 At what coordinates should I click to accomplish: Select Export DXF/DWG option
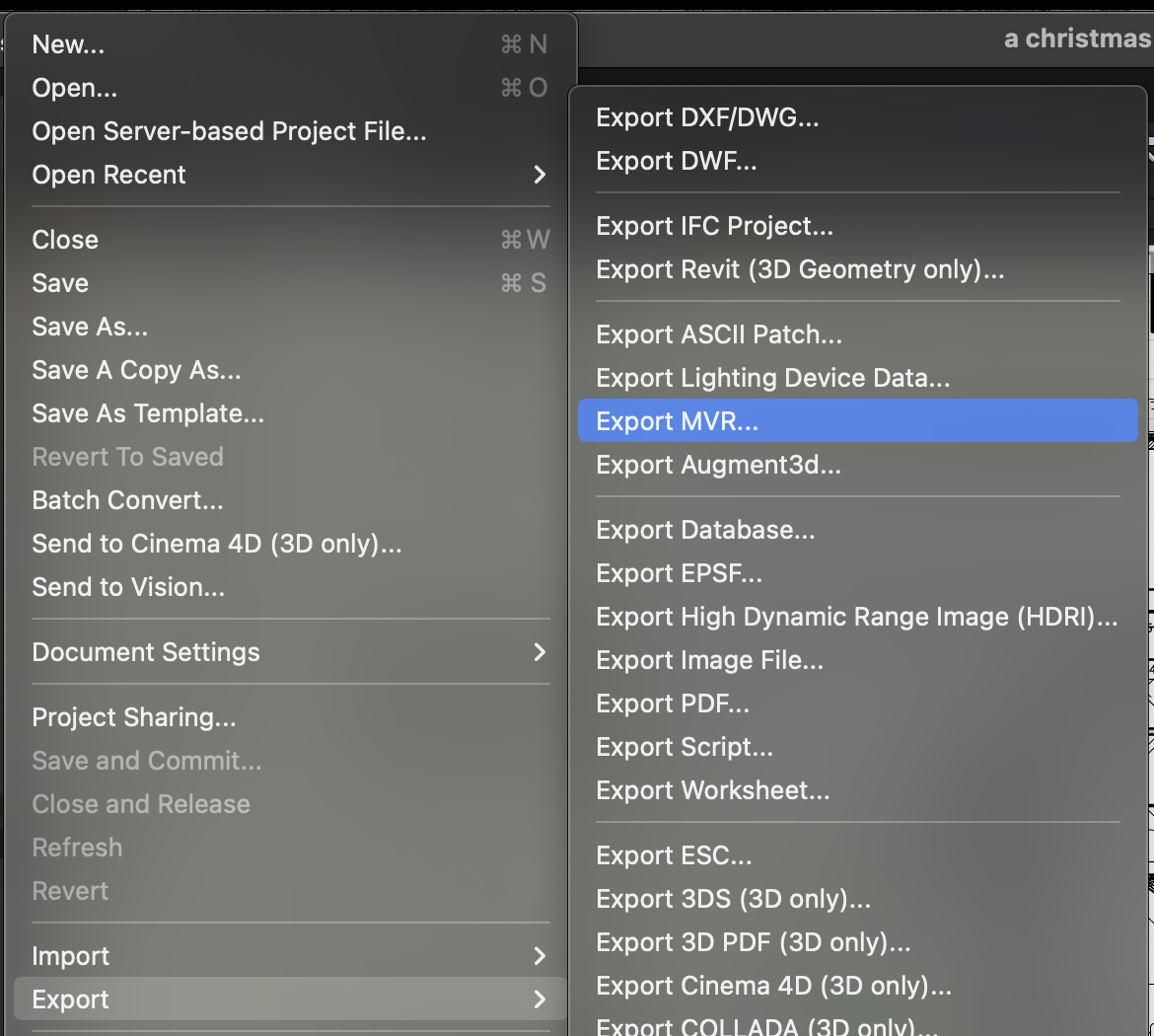point(707,117)
